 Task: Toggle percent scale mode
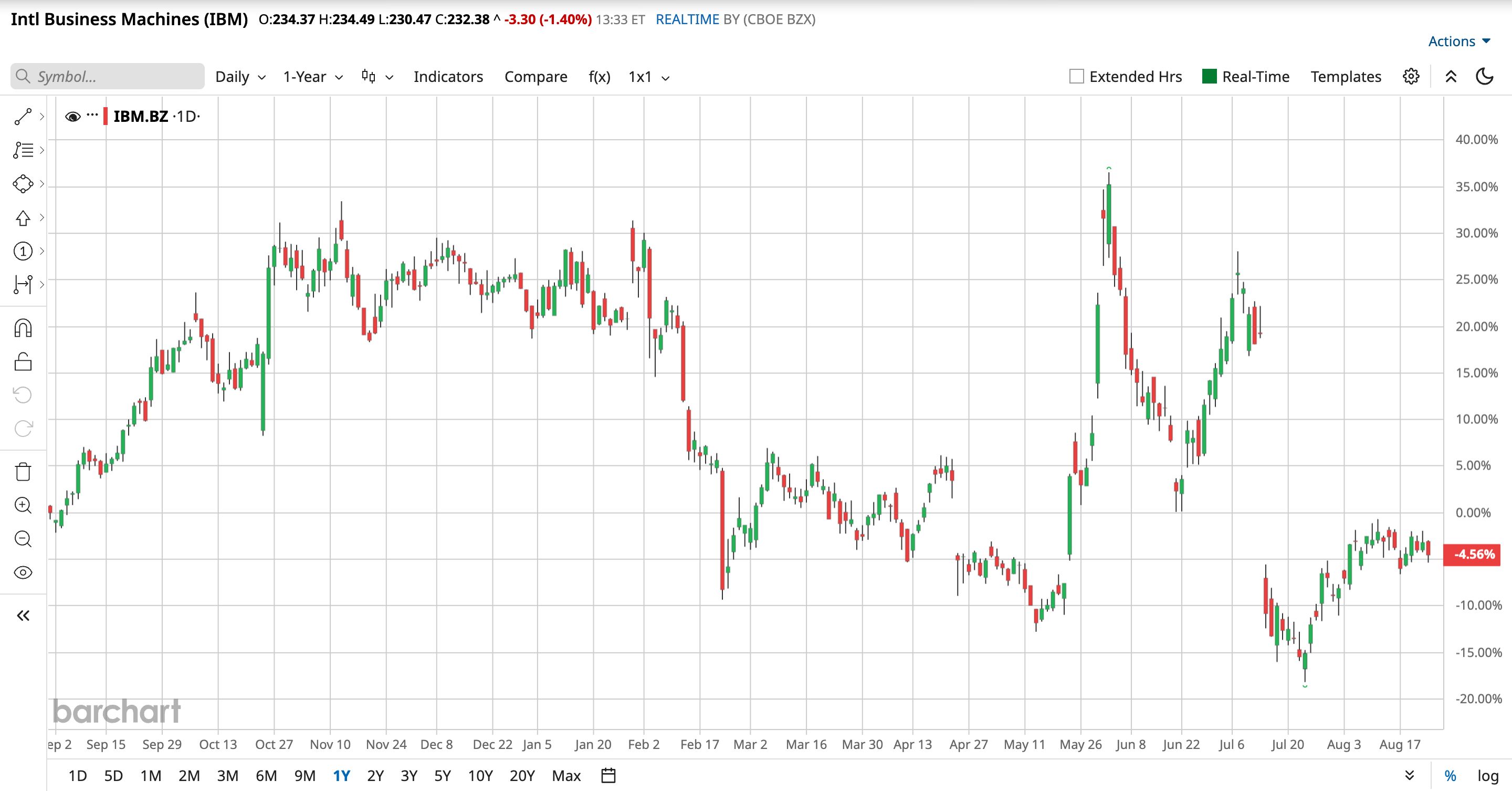(x=1451, y=776)
